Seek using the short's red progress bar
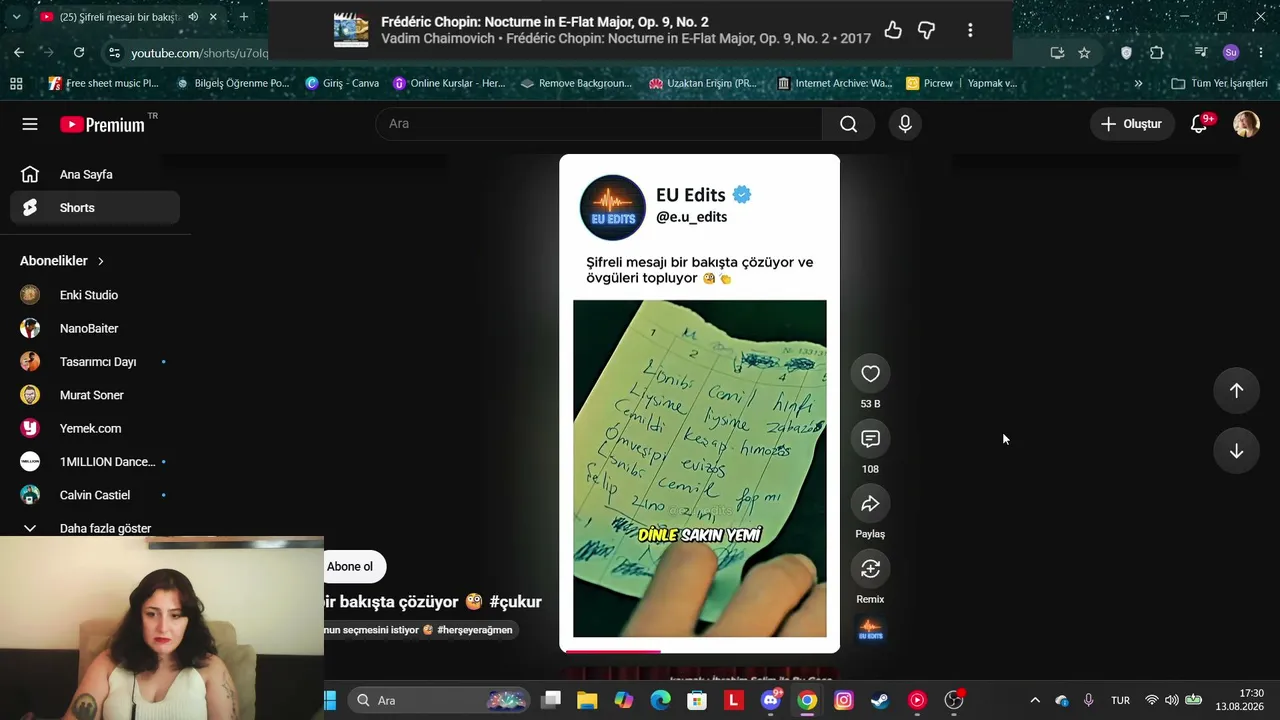The image size is (1280, 720). coord(700,651)
